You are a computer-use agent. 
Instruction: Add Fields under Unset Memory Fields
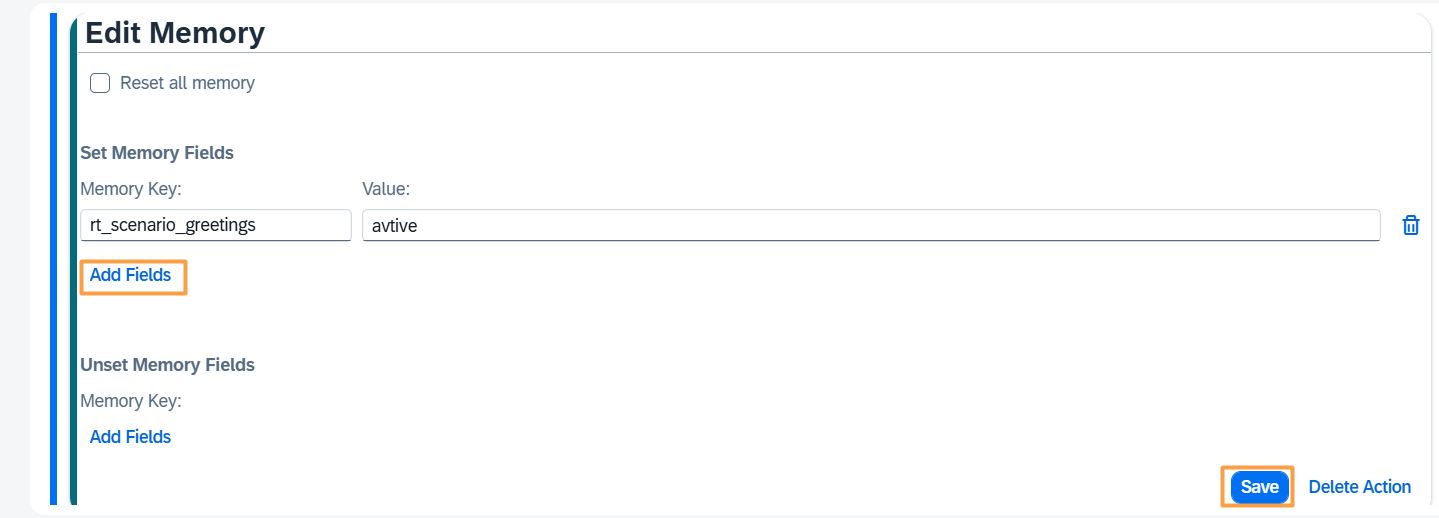point(130,437)
